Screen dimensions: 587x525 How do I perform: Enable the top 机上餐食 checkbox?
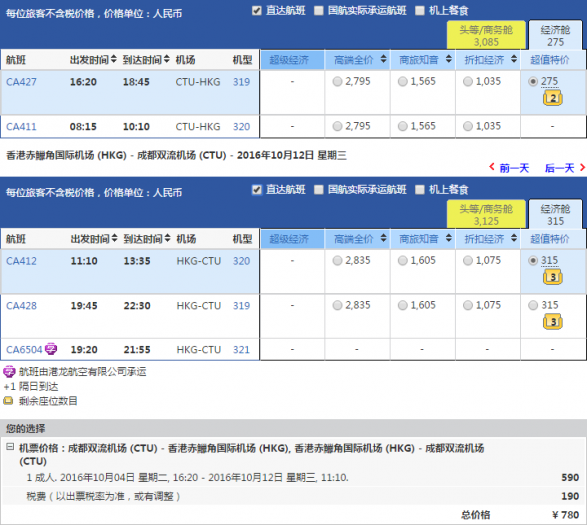pyautogui.click(x=420, y=10)
